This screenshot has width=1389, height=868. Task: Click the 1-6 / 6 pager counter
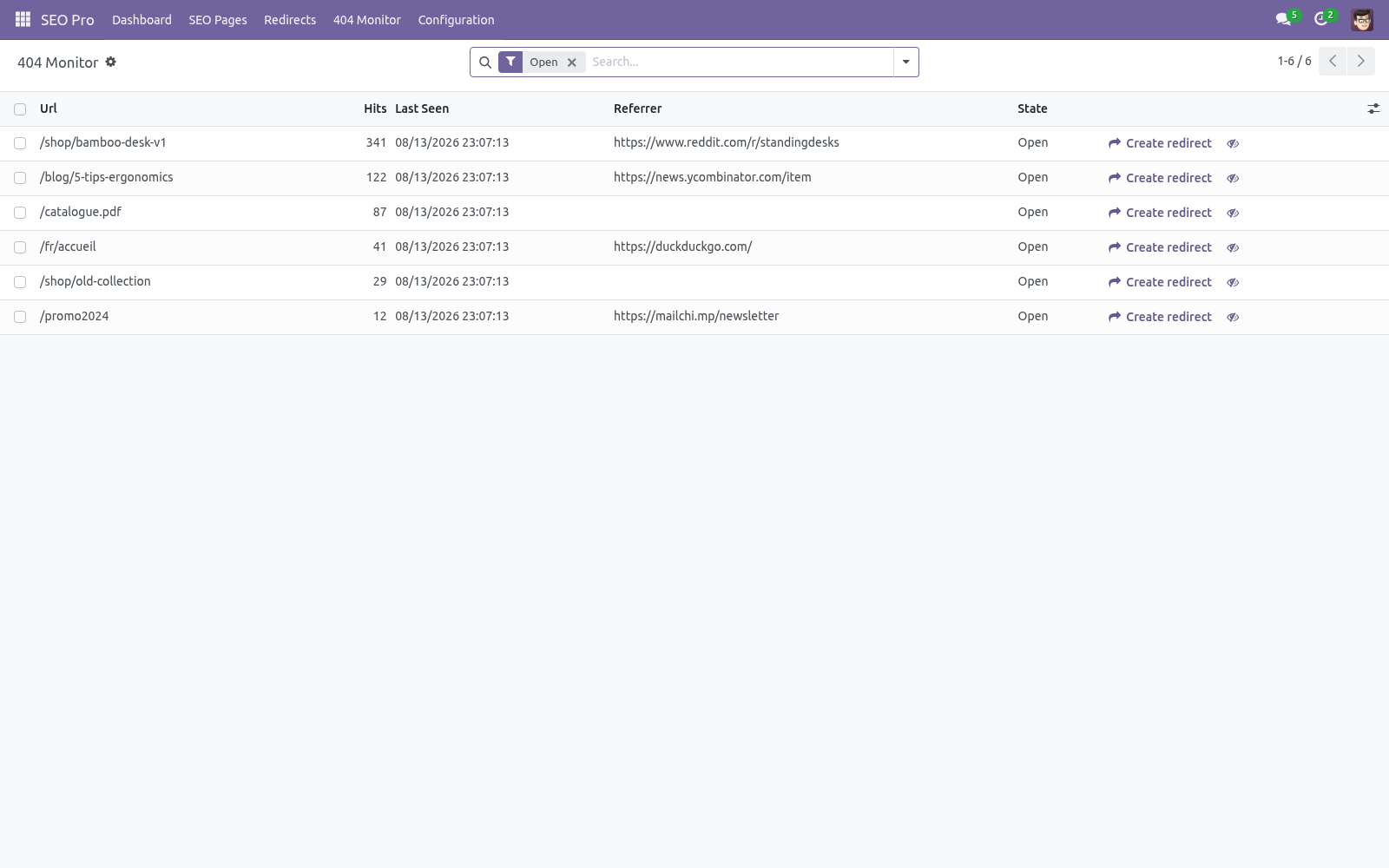tap(1294, 61)
